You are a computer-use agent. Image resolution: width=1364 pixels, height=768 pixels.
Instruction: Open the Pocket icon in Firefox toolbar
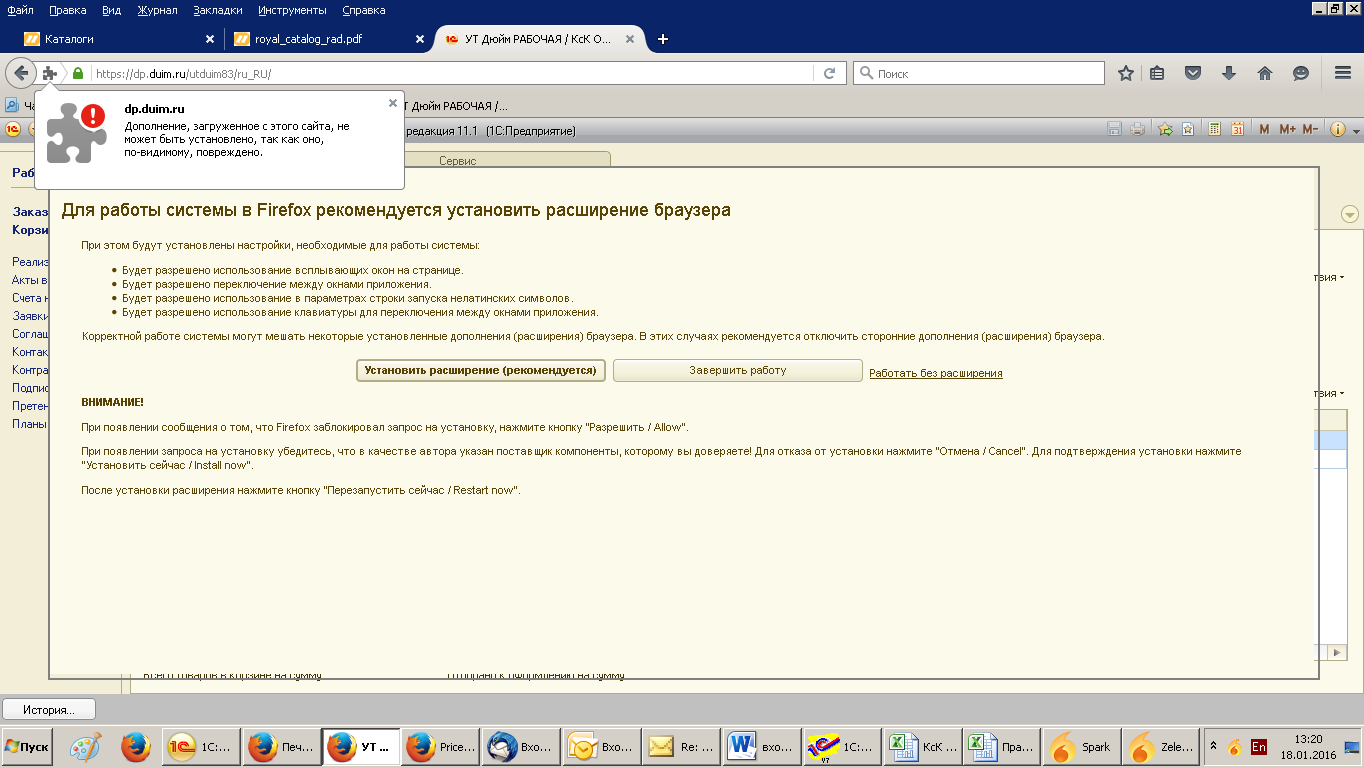[1193, 73]
